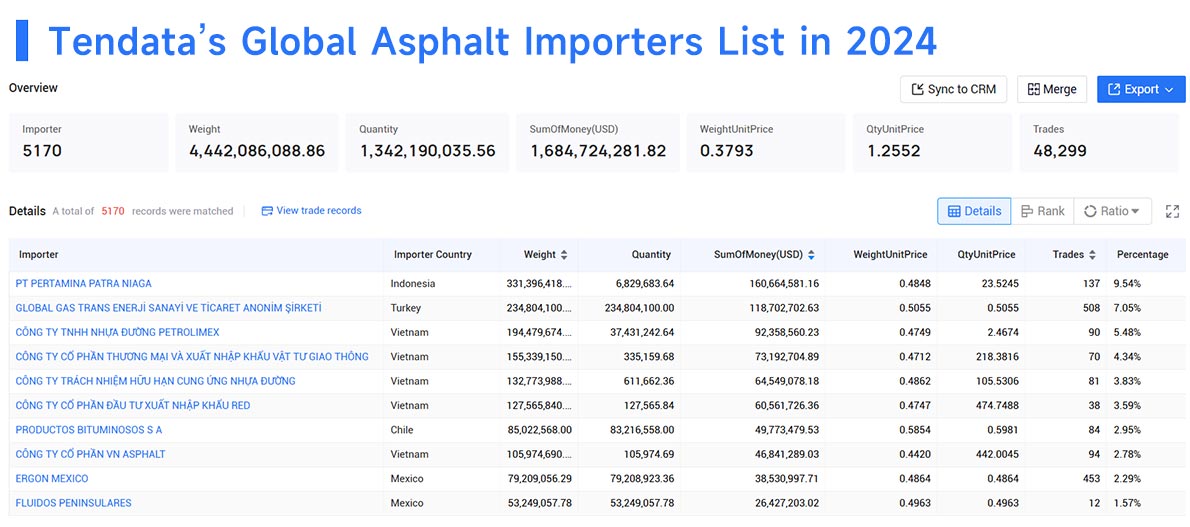Toggle fullscreen expand icon
The width and height of the screenshot is (1190, 527).
coord(1172,211)
